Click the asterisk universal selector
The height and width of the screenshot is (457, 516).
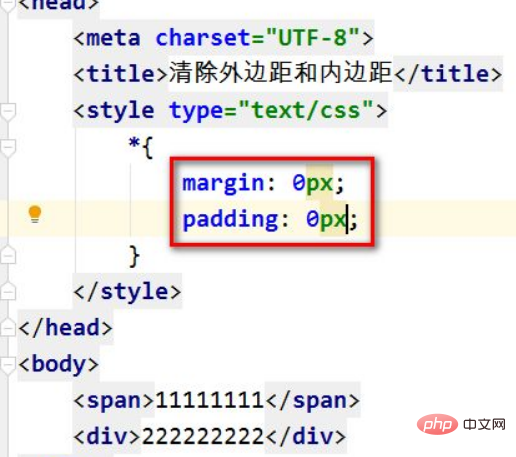tap(134, 143)
